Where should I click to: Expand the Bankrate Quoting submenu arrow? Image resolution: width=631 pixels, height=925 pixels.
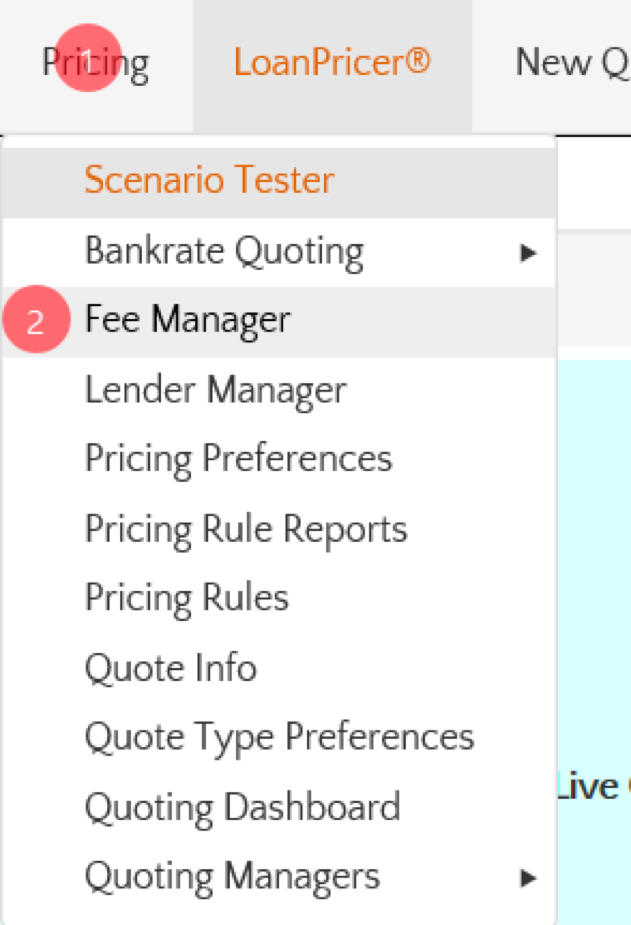pos(529,252)
